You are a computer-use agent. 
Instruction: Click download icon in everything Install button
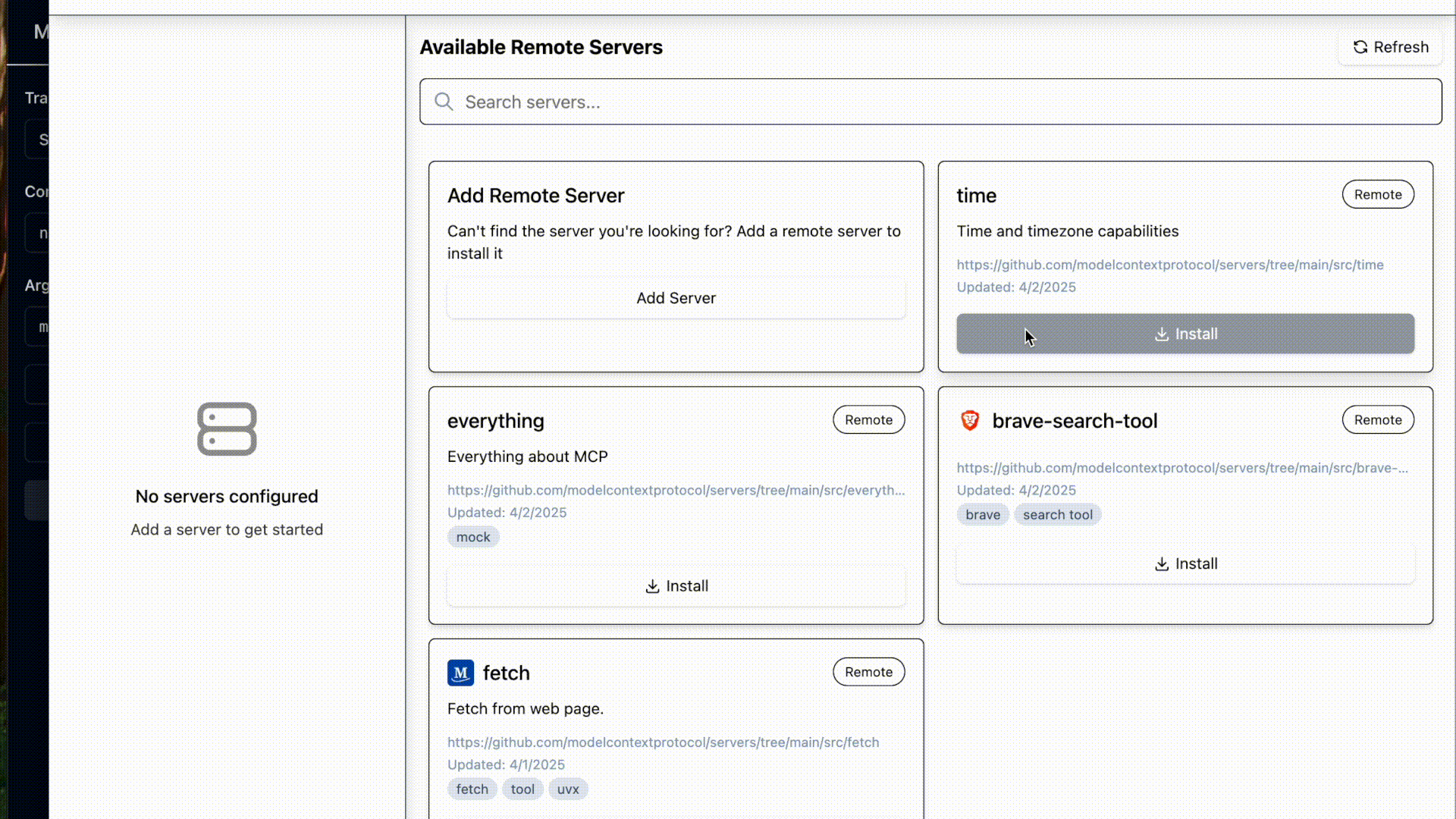pyautogui.click(x=651, y=586)
